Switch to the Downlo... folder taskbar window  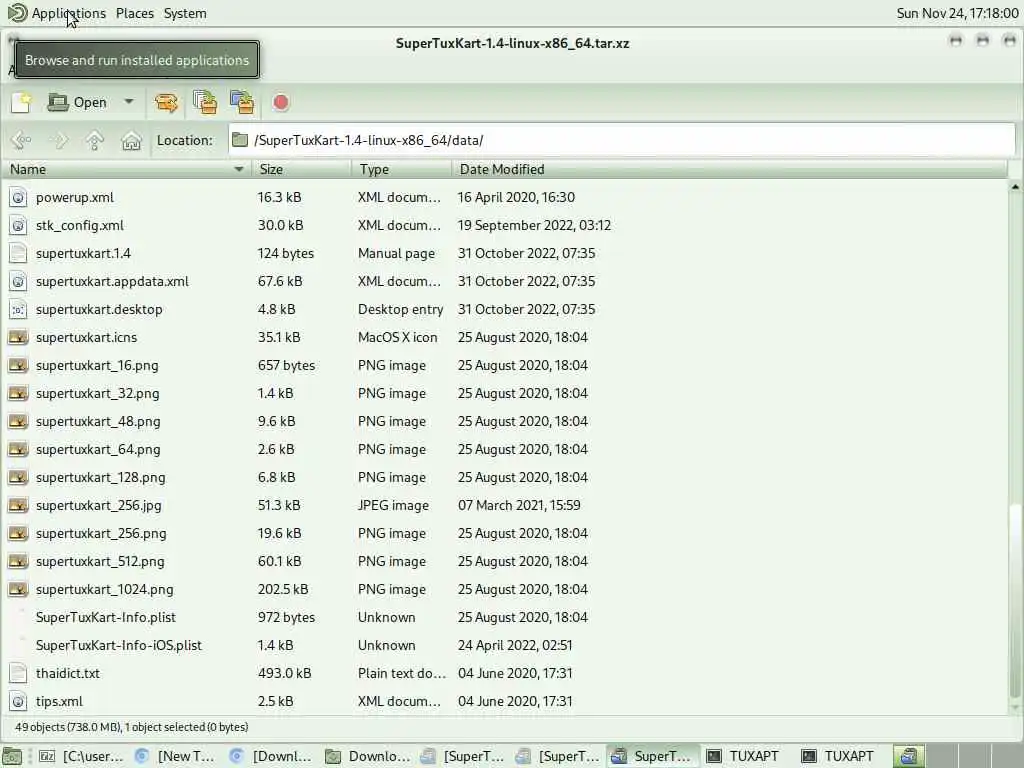coord(368,756)
